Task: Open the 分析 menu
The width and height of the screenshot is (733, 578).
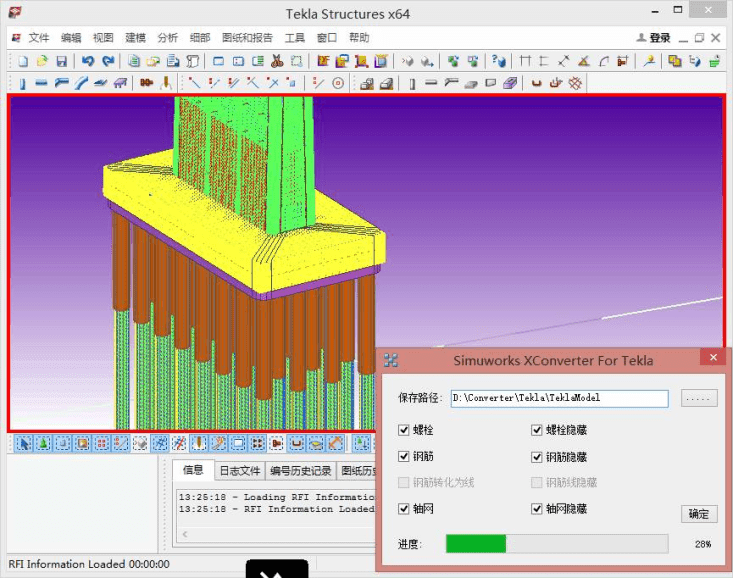Action: (168, 38)
